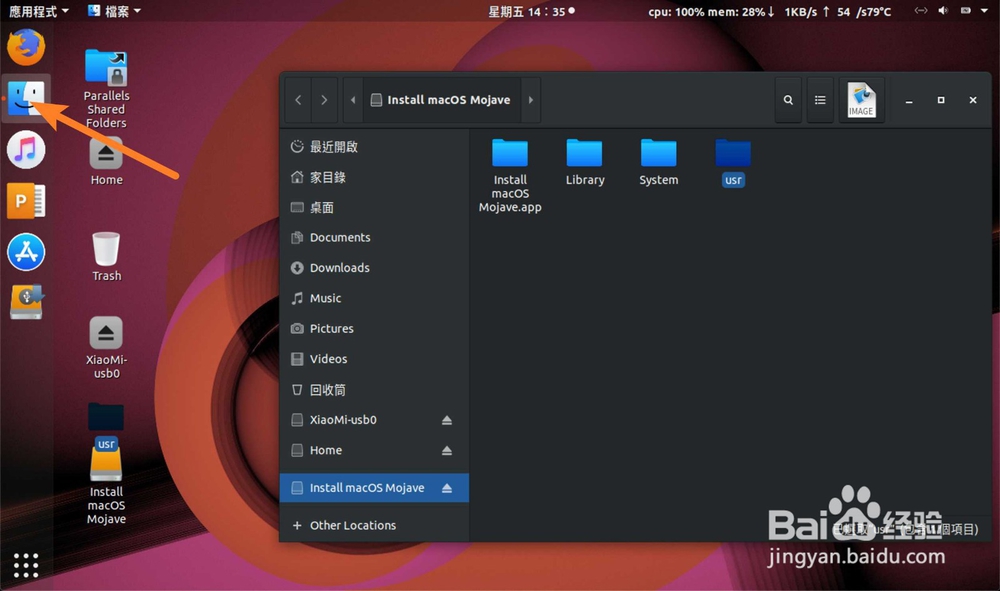This screenshot has width=1000, height=591.
Task: Open the App Store icon in dock
Action: tap(26, 252)
